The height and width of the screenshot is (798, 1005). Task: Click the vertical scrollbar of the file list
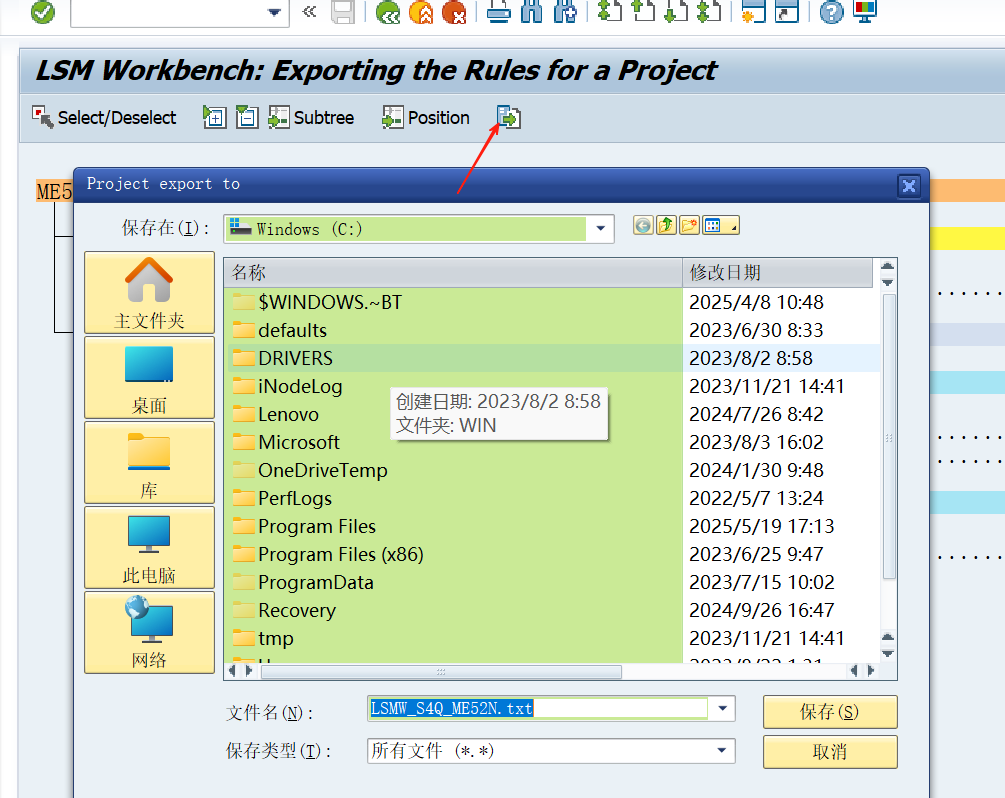click(888, 438)
